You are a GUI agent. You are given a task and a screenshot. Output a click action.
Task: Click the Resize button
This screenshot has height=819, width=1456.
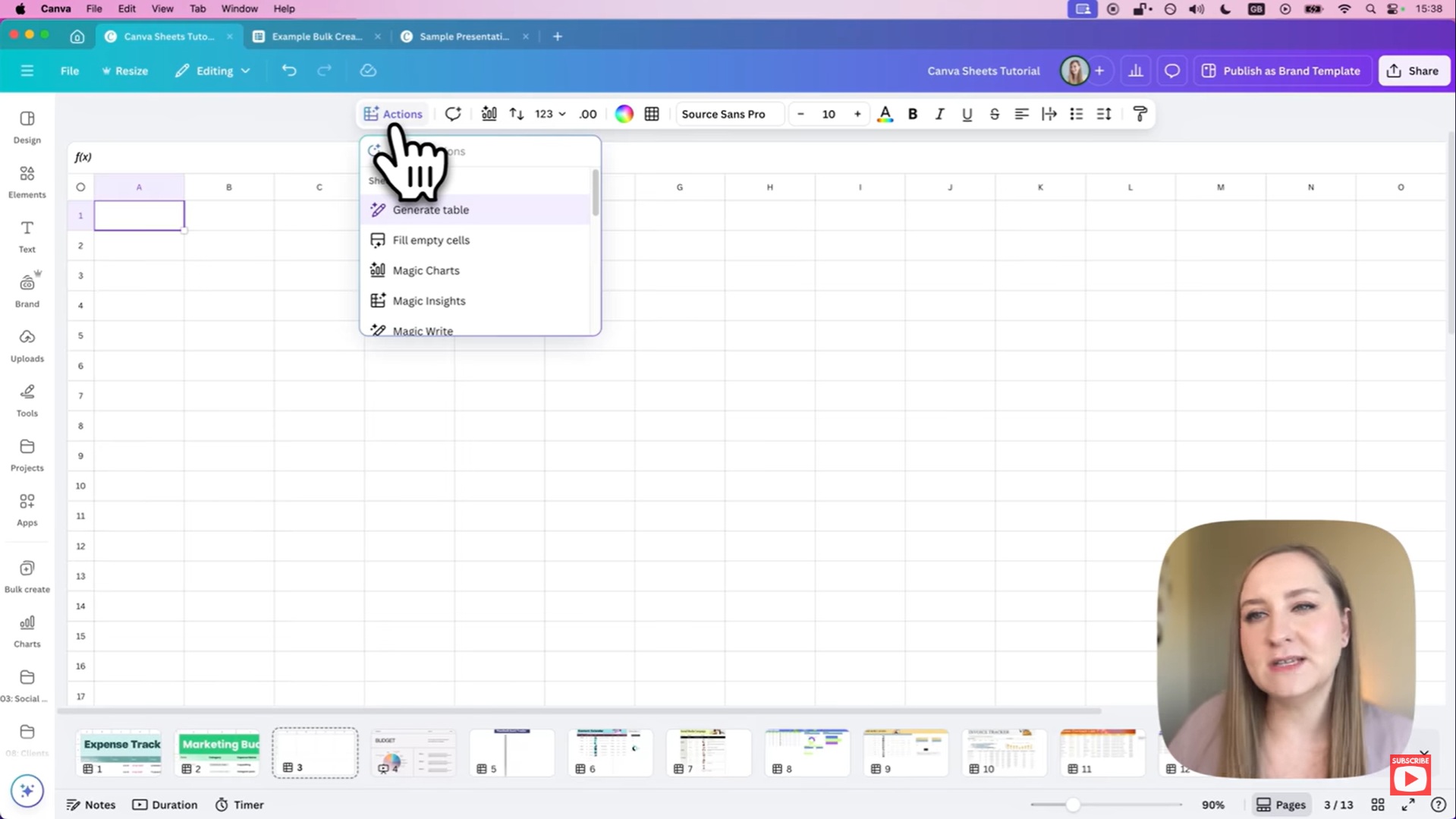[125, 71]
